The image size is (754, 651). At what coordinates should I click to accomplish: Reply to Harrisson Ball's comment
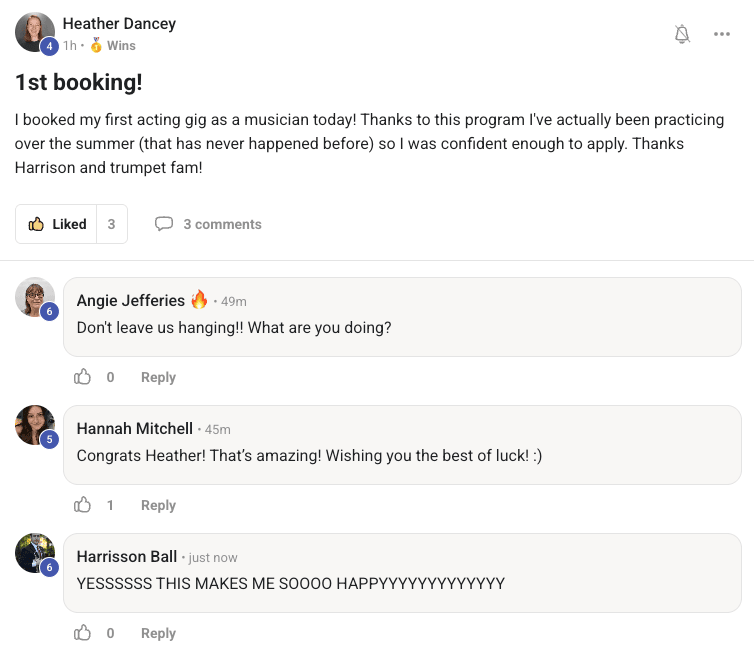coord(158,633)
